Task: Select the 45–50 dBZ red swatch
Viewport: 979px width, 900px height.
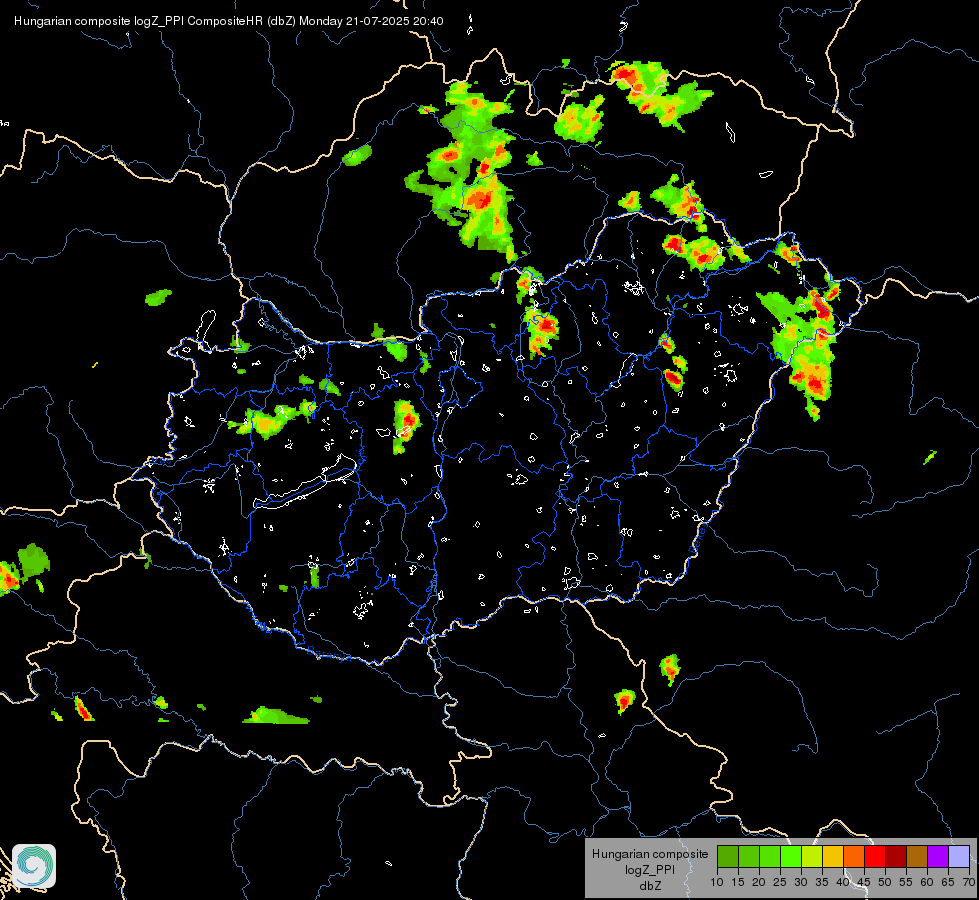Action: [875, 856]
